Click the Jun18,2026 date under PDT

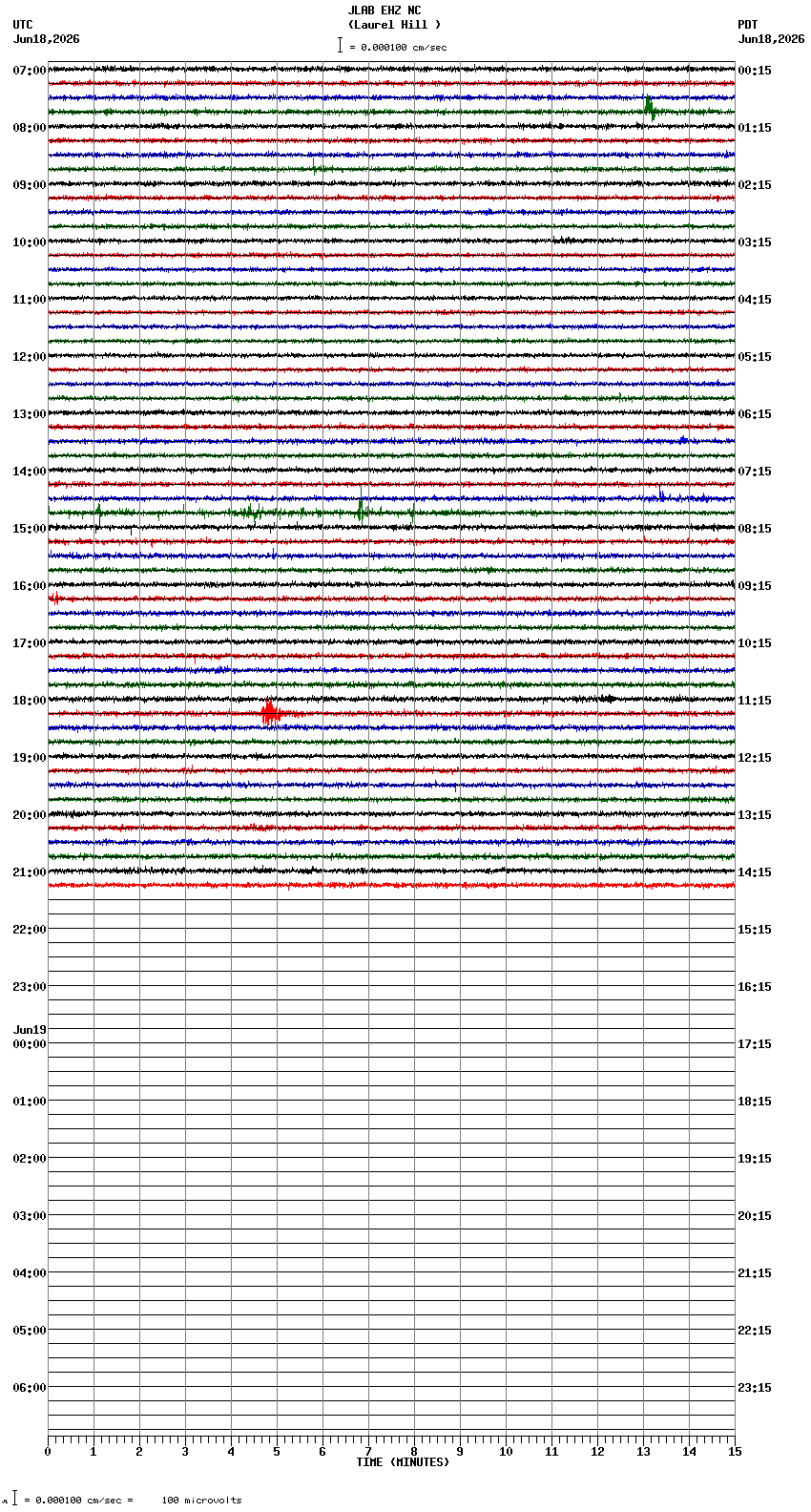coord(771,39)
